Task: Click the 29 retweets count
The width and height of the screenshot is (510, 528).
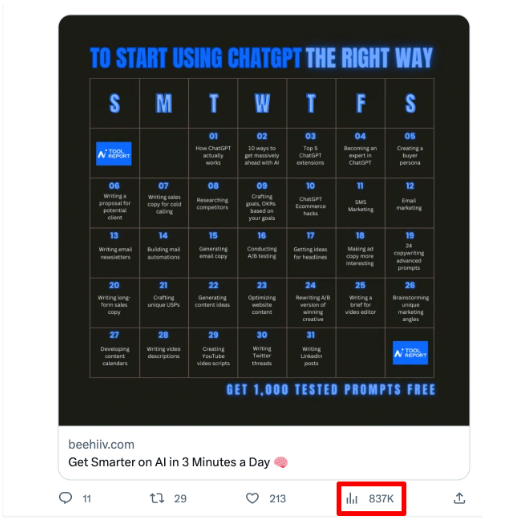Action: (180, 498)
